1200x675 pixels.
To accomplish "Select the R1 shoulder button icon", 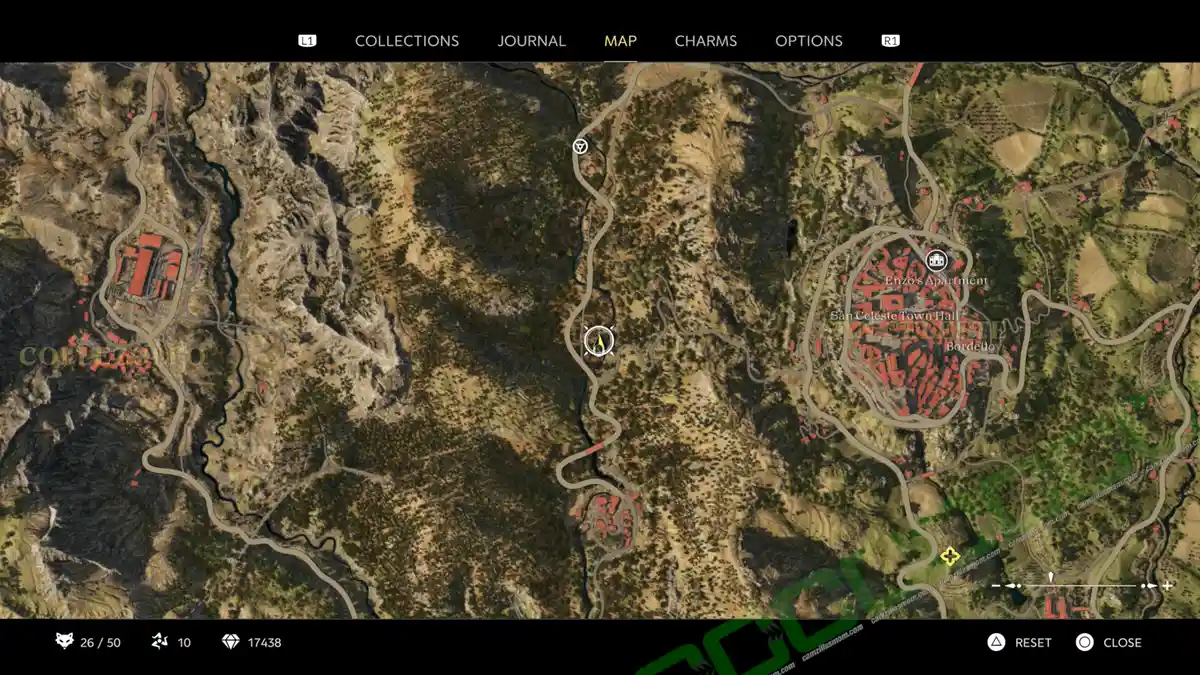I will pyautogui.click(x=890, y=41).
